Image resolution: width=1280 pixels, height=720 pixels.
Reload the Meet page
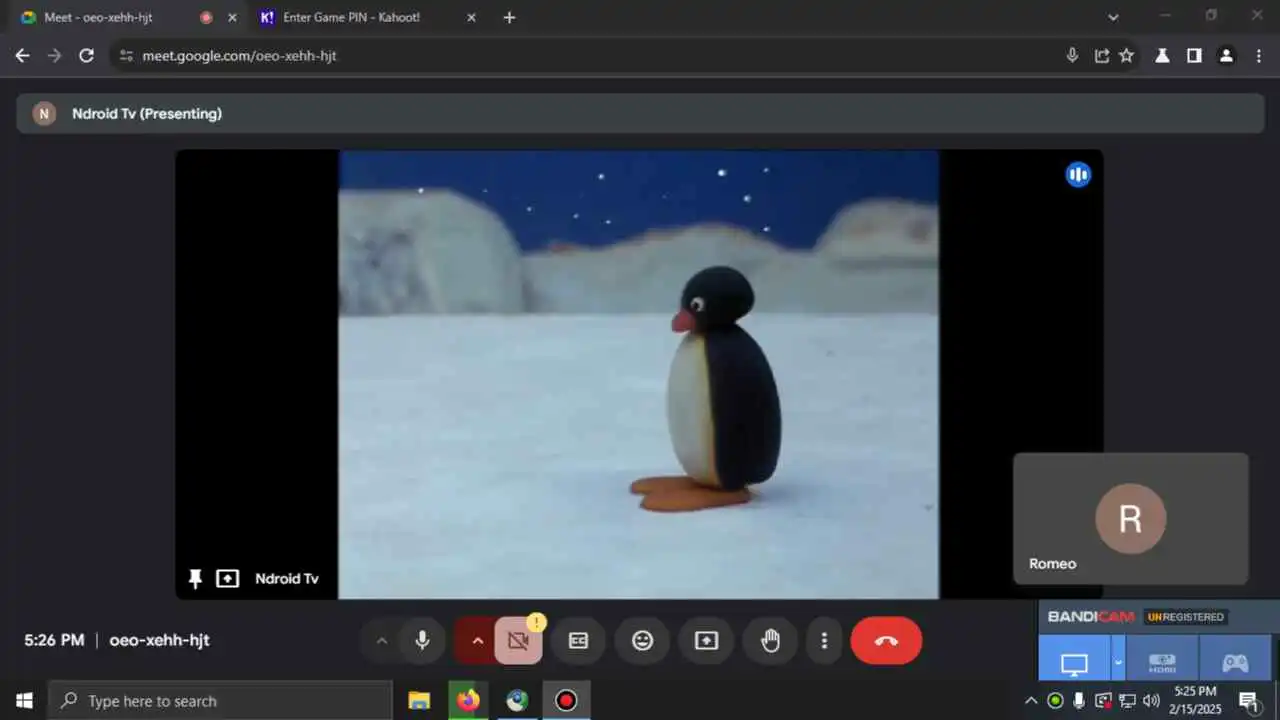pos(87,56)
